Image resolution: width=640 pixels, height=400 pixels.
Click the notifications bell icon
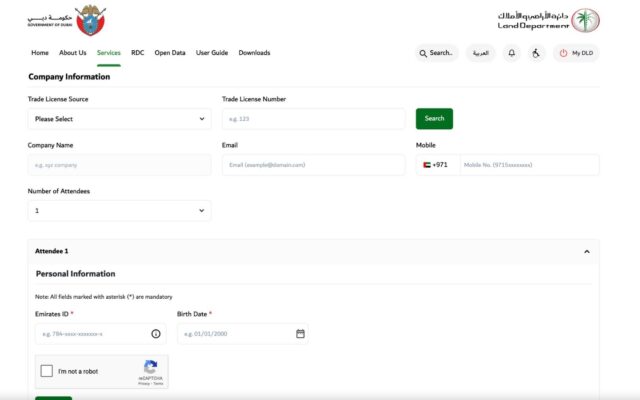click(512, 53)
